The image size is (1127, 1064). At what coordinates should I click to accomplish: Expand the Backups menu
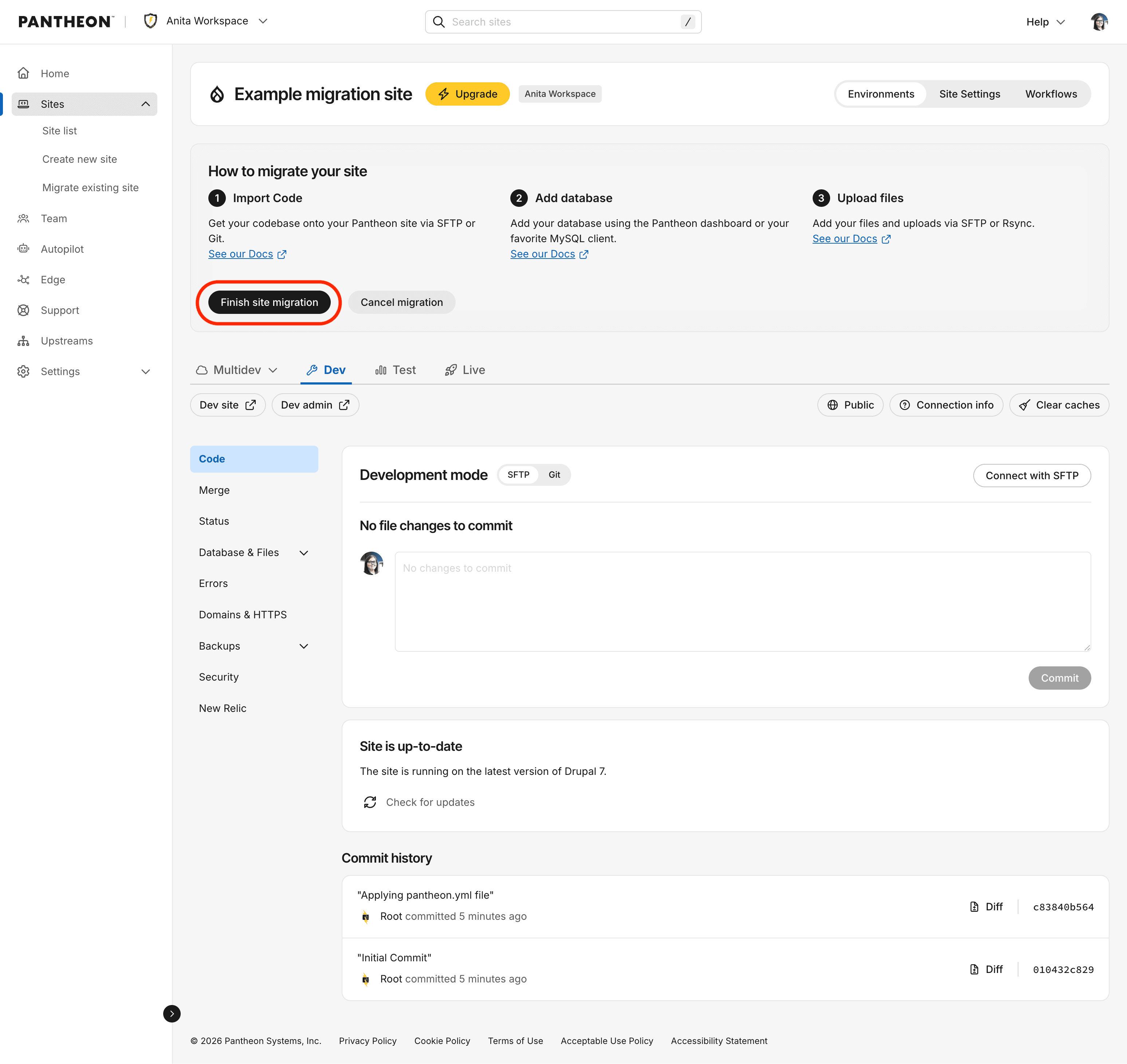point(254,646)
